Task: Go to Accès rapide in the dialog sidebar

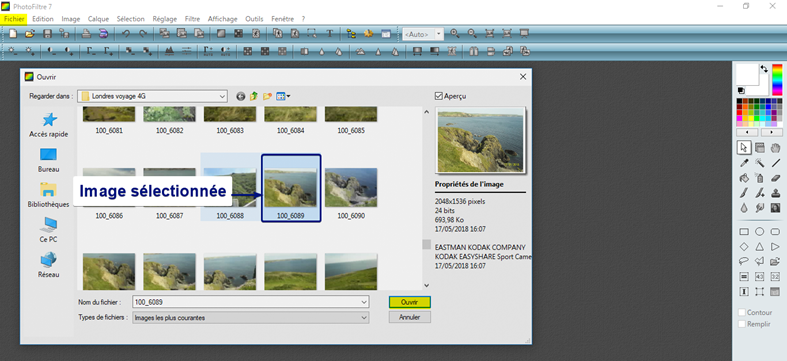Action: (x=49, y=125)
